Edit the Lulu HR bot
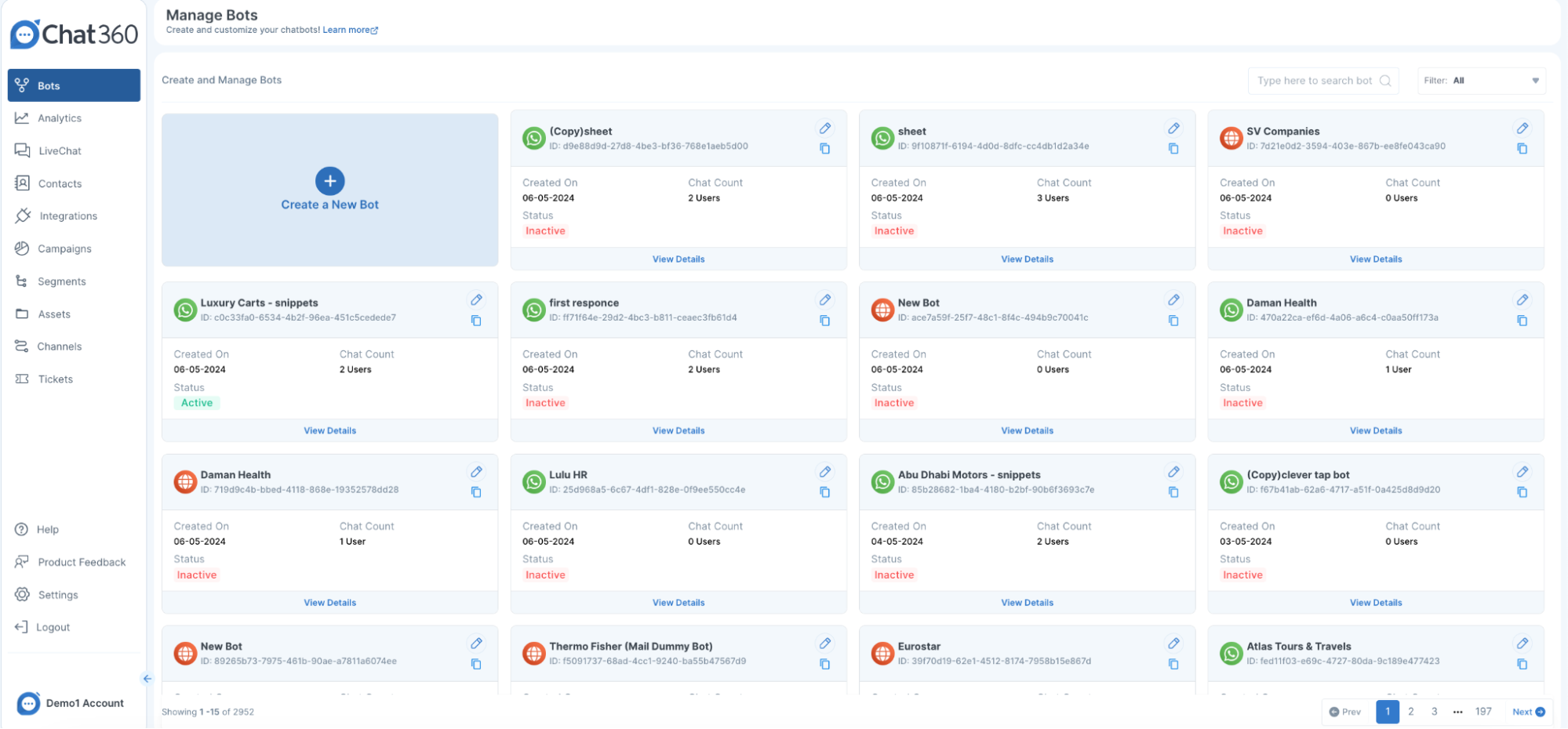1568x729 pixels. [824, 472]
